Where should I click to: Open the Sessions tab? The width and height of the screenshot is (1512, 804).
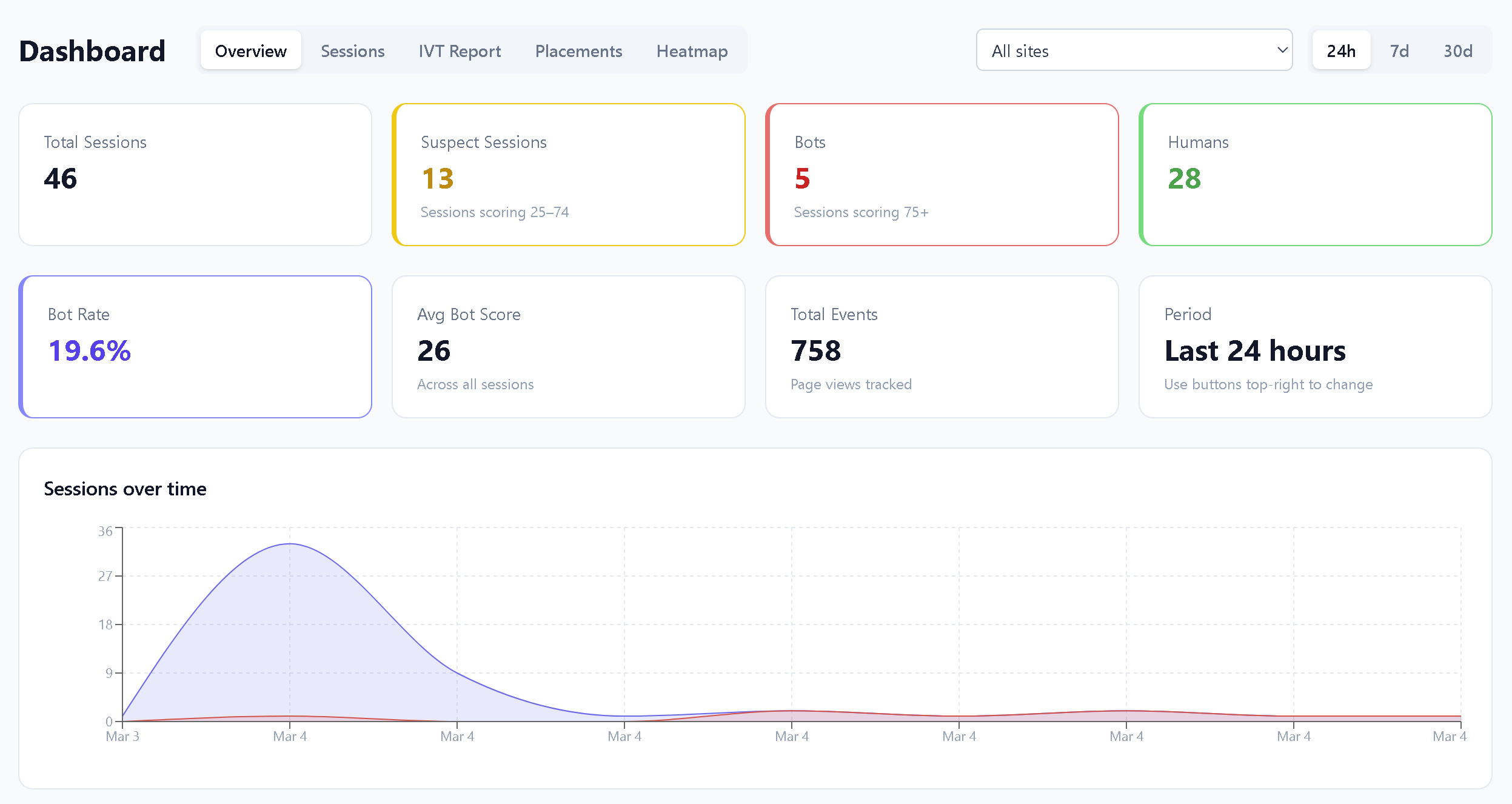point(353,50)
